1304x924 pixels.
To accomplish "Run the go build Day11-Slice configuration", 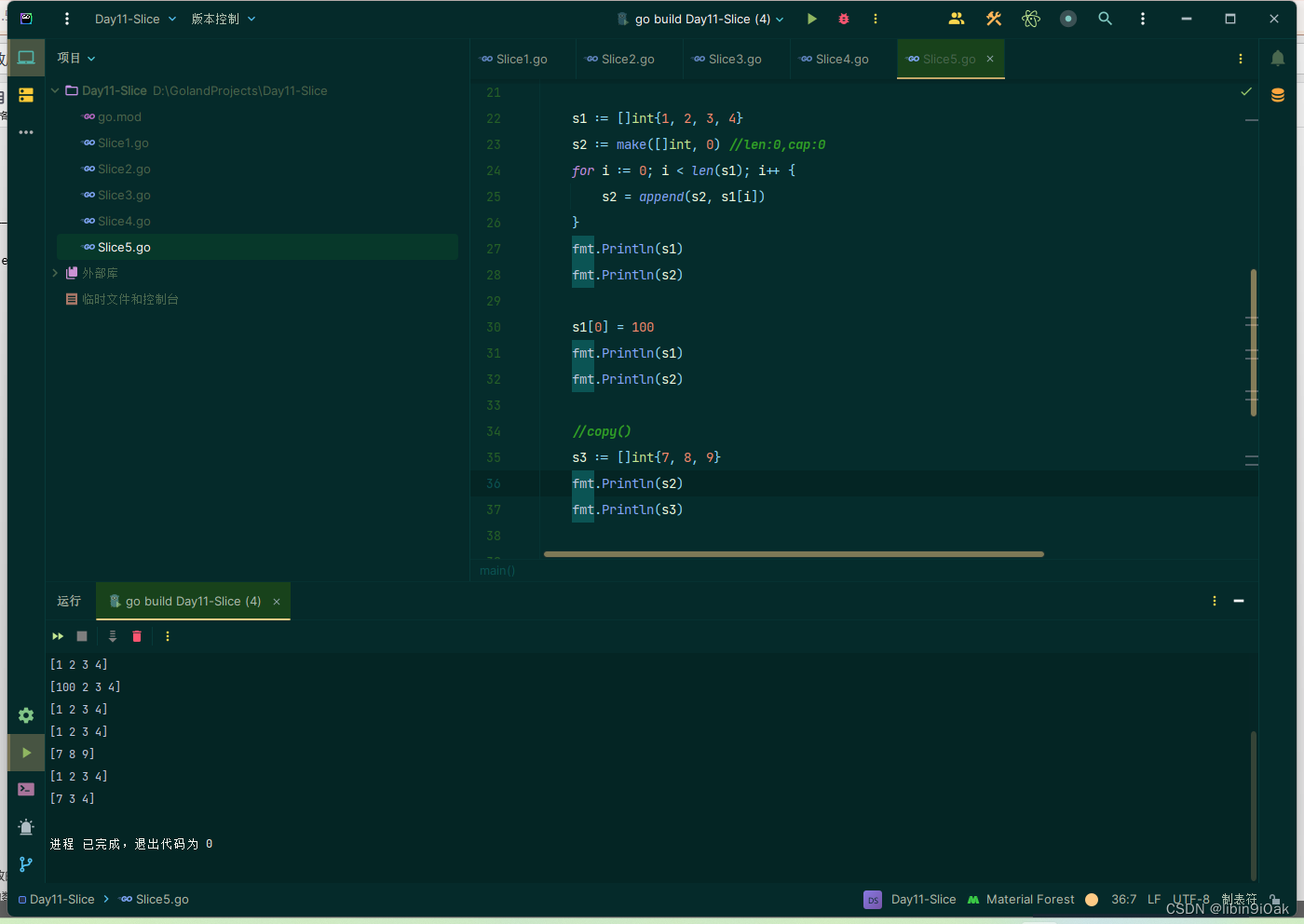I will coord(812,19).
